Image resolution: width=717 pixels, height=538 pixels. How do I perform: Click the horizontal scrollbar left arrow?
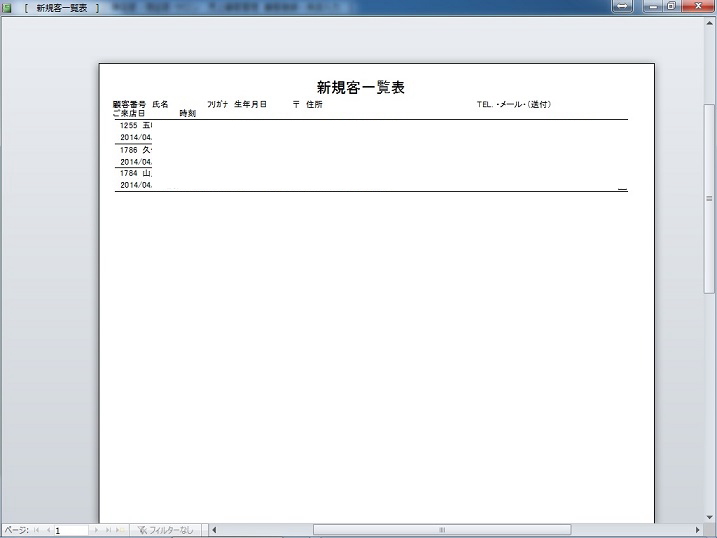214,530
